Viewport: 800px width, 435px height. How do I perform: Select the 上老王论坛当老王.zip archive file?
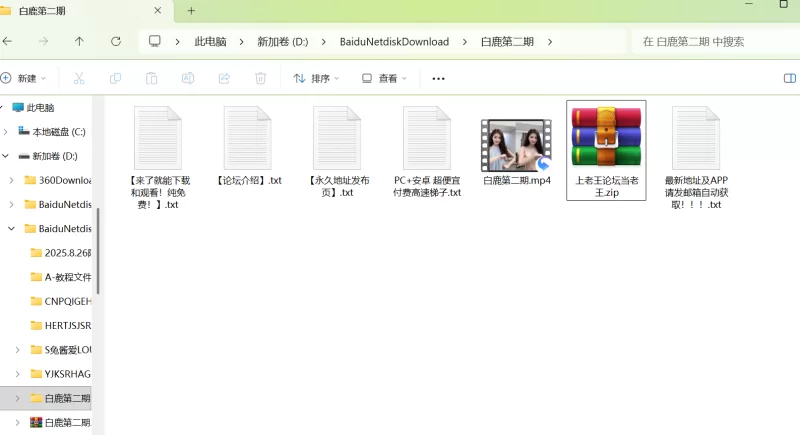606,148
